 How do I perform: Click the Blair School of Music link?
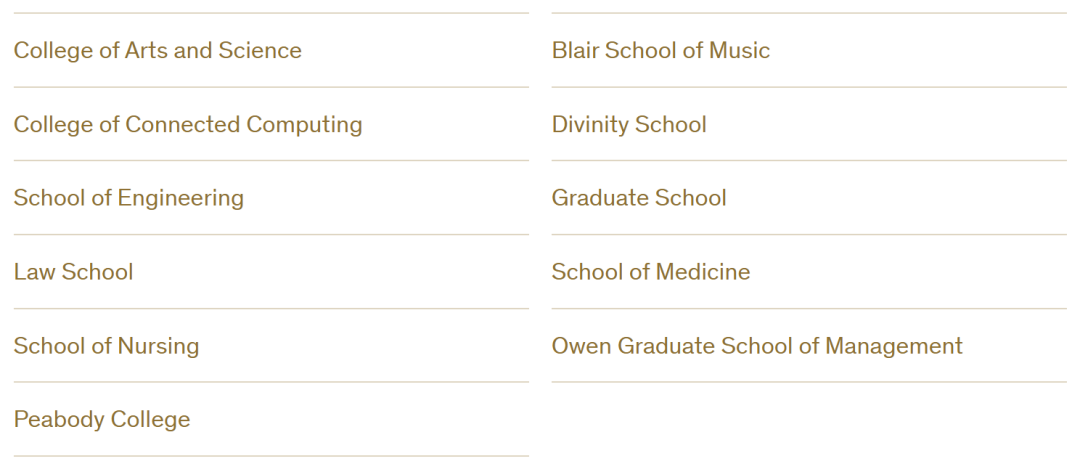tap(661, 50)
